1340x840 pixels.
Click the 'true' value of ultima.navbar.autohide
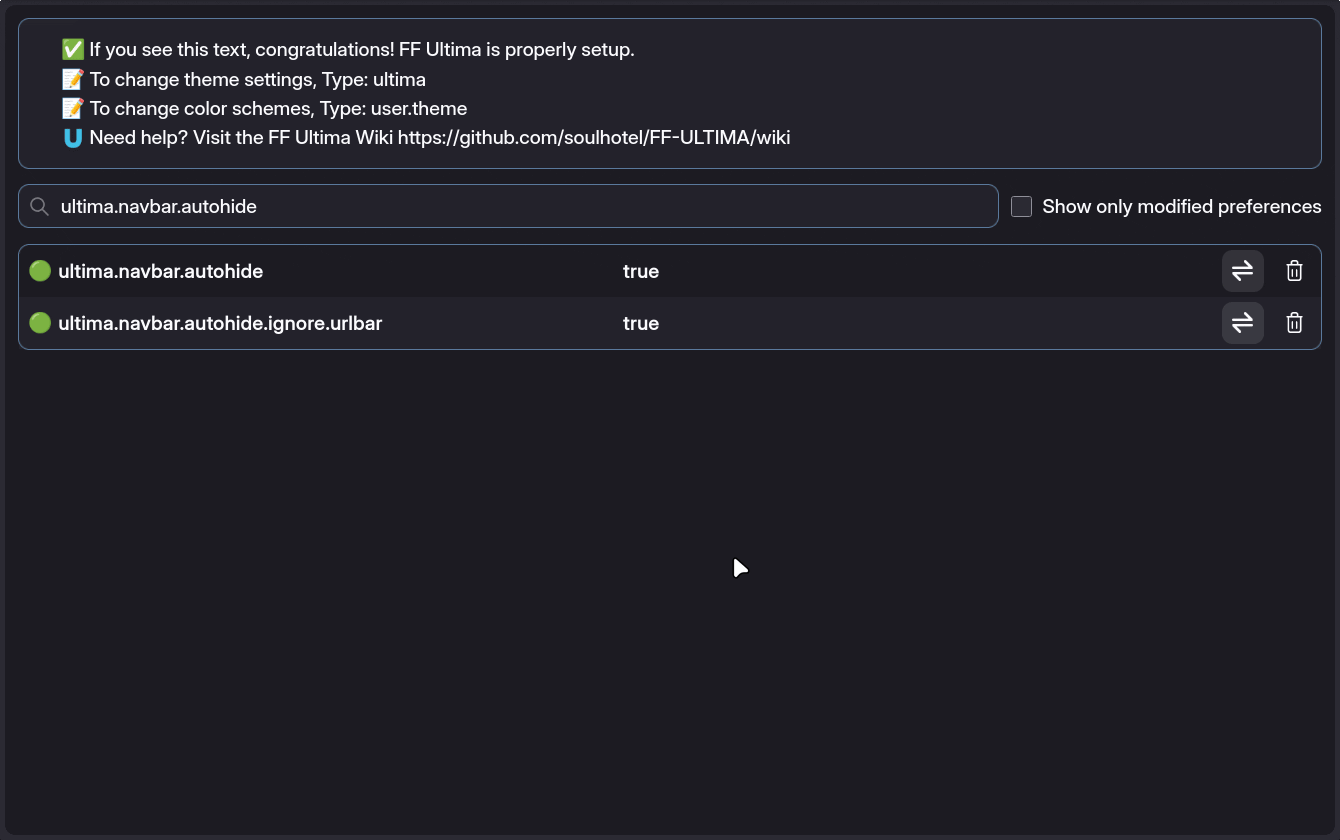pos(641,271)
